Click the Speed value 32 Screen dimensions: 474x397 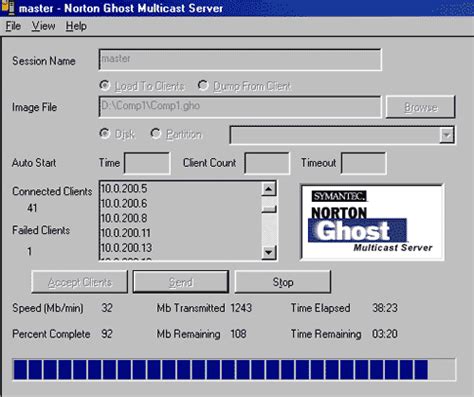(107, 307)
